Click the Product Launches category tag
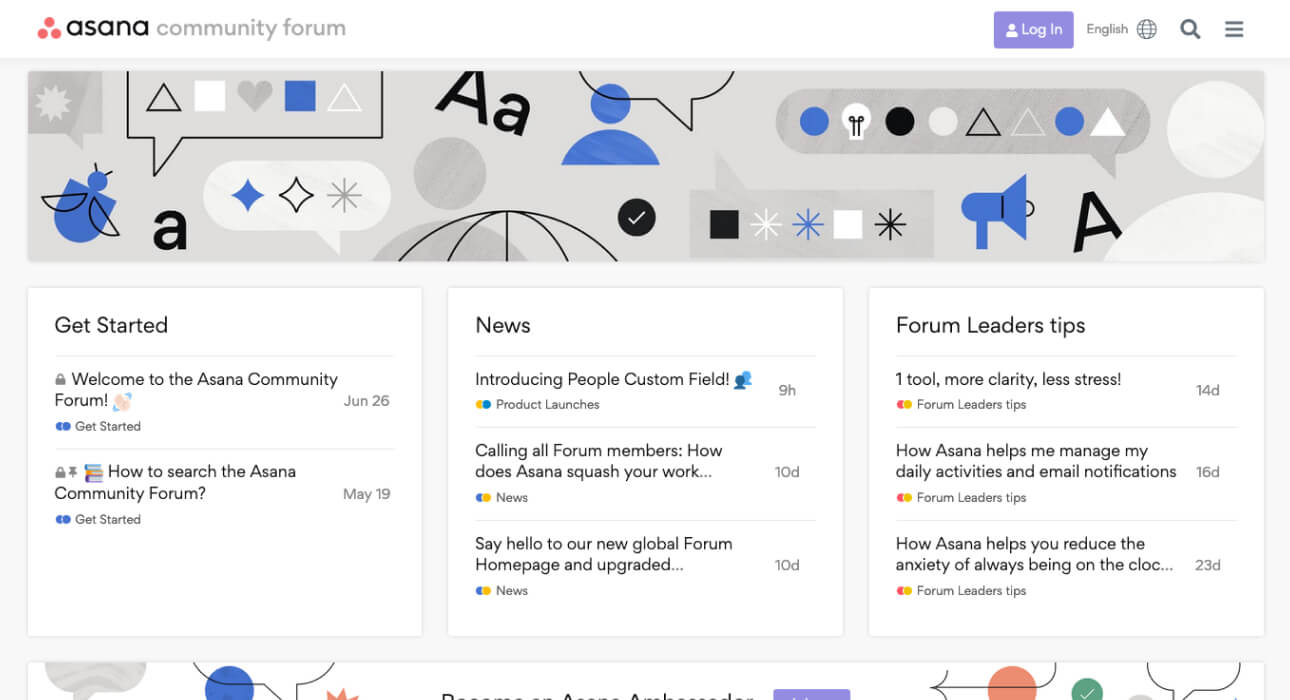Image resolution: width=1290 pixels, height=700 pixels. pyautogui.click(x=538, y=404)
